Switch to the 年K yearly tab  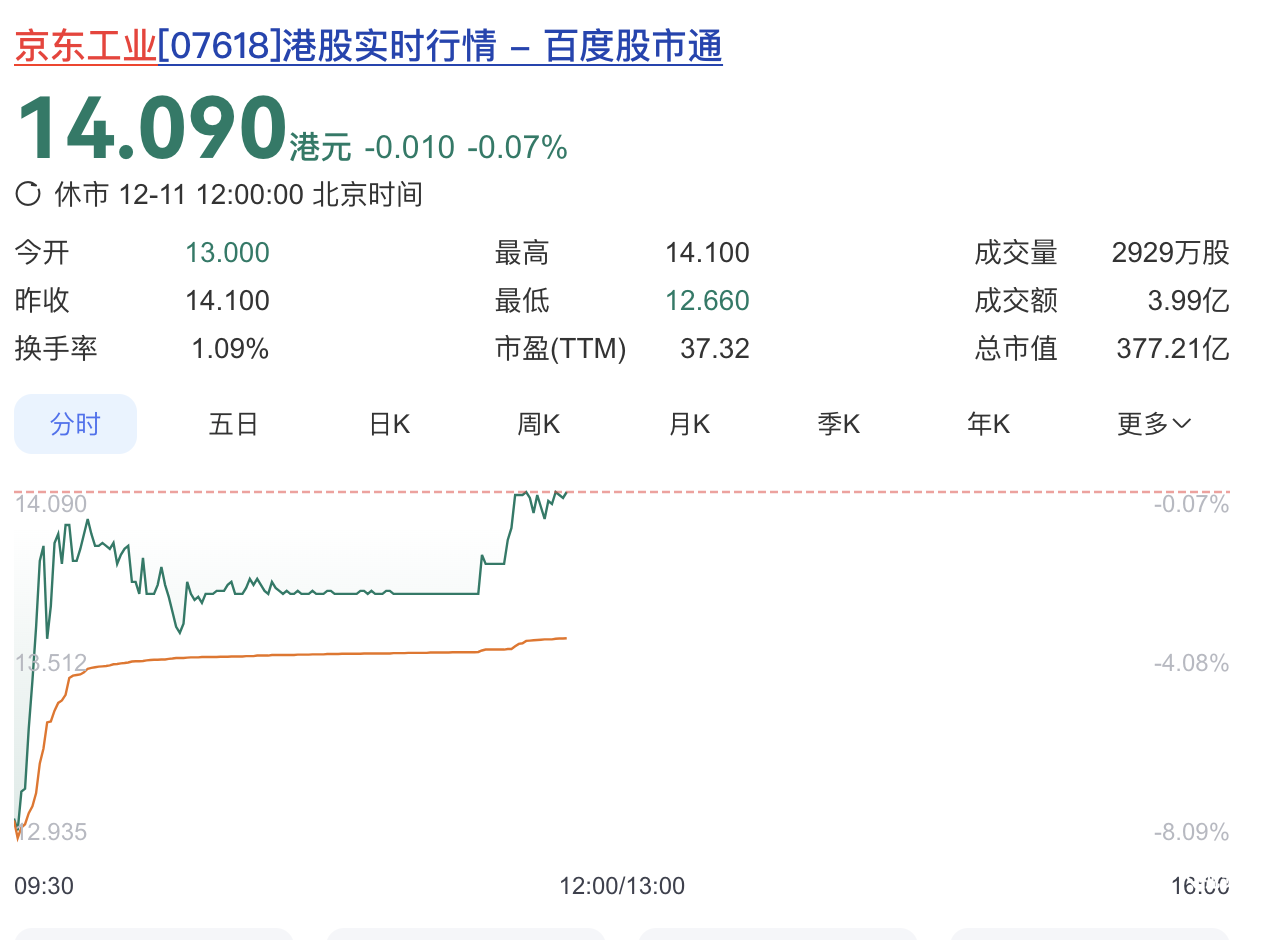988,424
